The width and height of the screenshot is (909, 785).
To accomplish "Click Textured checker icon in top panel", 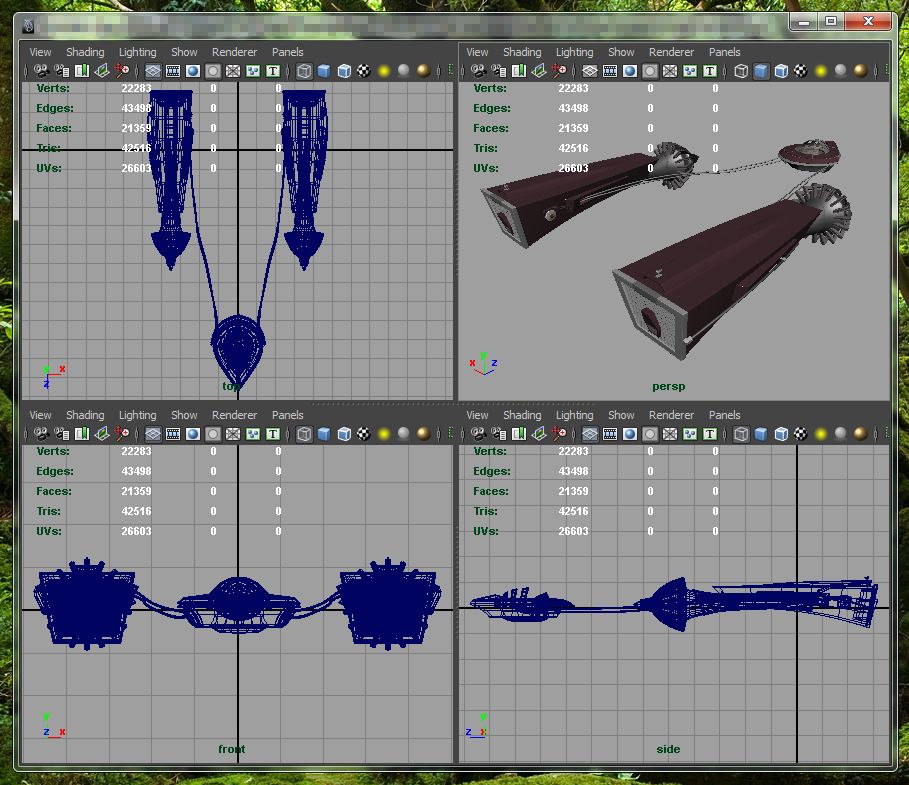I will (364, 71).
